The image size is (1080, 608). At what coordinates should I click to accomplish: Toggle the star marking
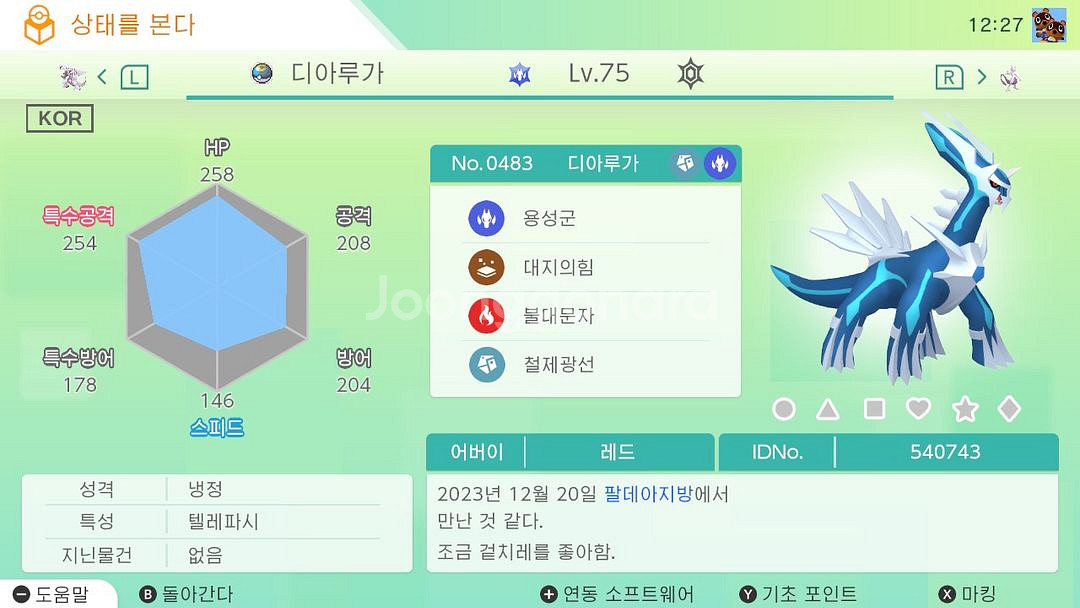pos(965,409)
